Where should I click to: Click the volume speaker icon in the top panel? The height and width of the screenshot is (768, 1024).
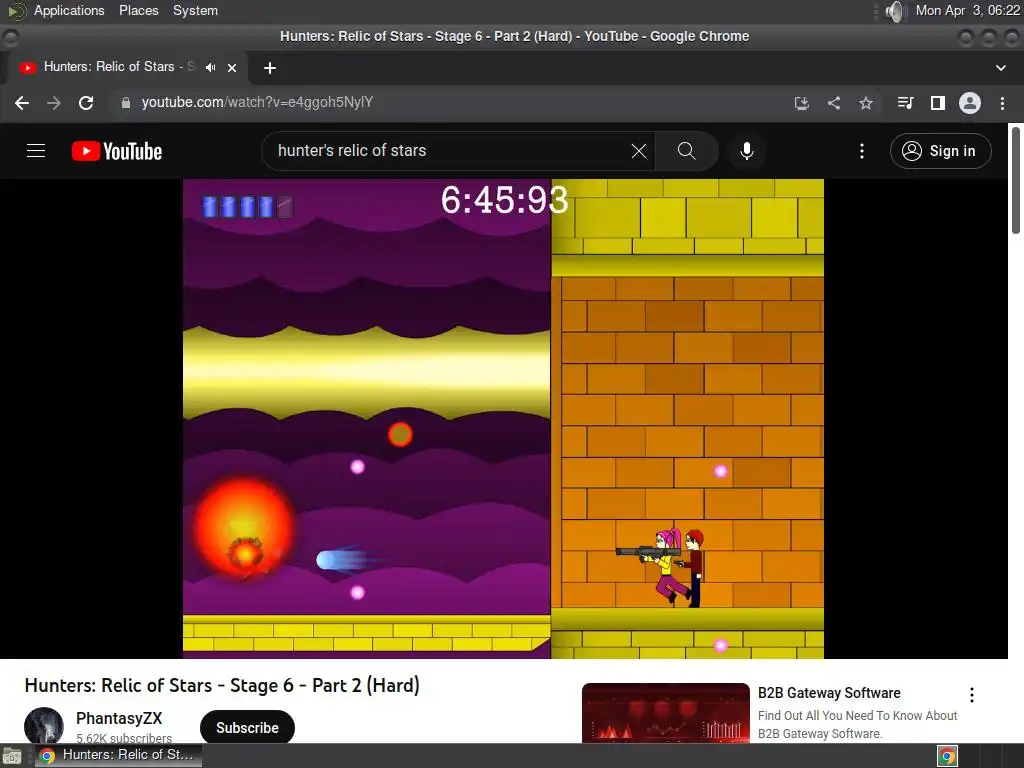click(895, 11)
